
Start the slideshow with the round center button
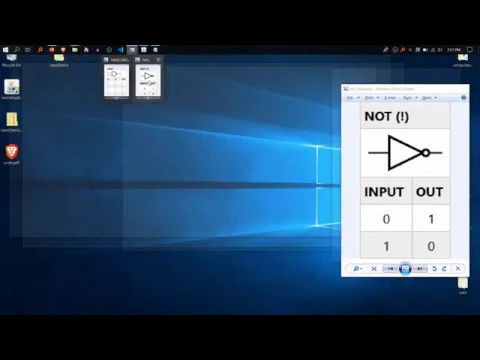pos(405,269)
